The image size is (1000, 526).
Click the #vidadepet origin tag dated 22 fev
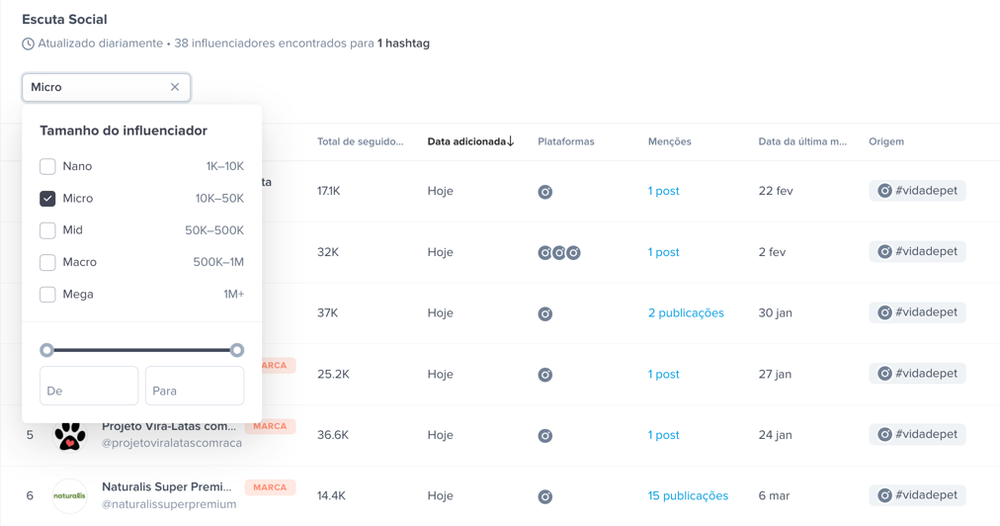click(918, 191)
